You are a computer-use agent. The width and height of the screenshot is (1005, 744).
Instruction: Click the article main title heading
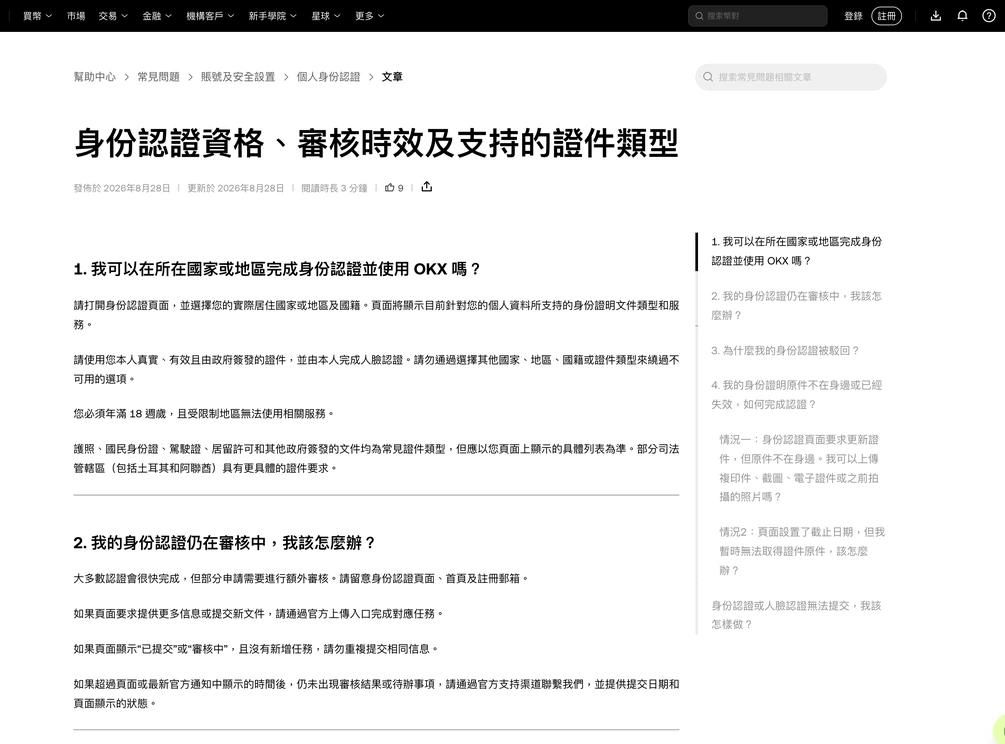coord(376,143)
